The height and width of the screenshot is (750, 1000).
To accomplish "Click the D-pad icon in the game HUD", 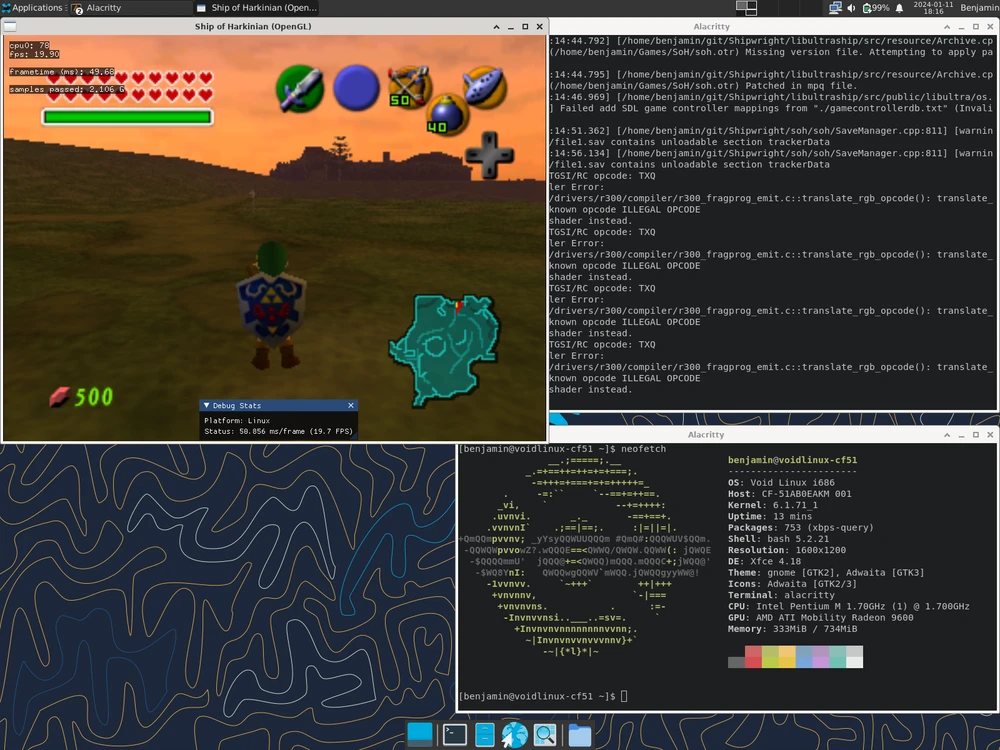I will tap(490, 155).
